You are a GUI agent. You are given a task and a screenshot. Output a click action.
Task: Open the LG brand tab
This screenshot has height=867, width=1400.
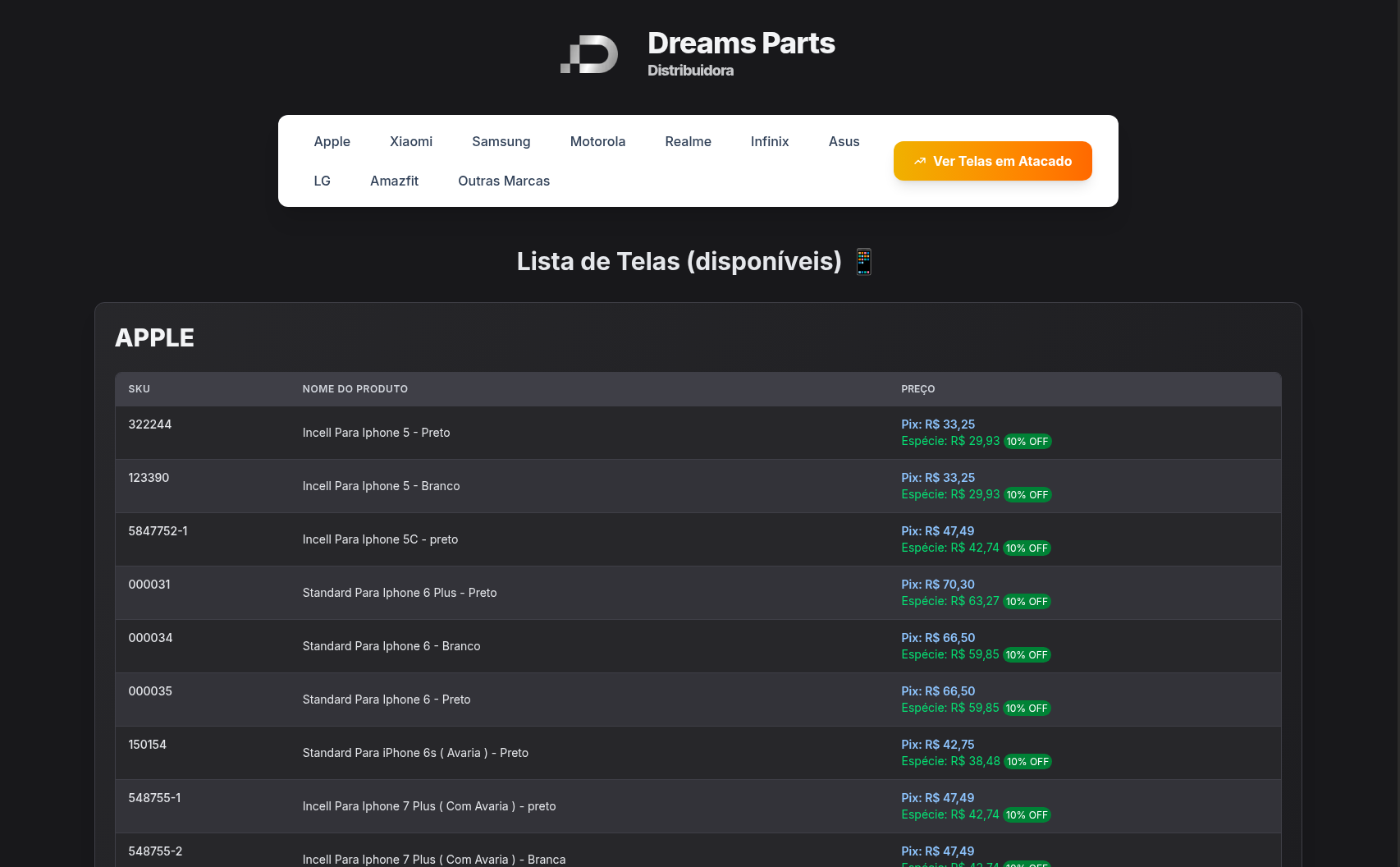click(323, 181)
